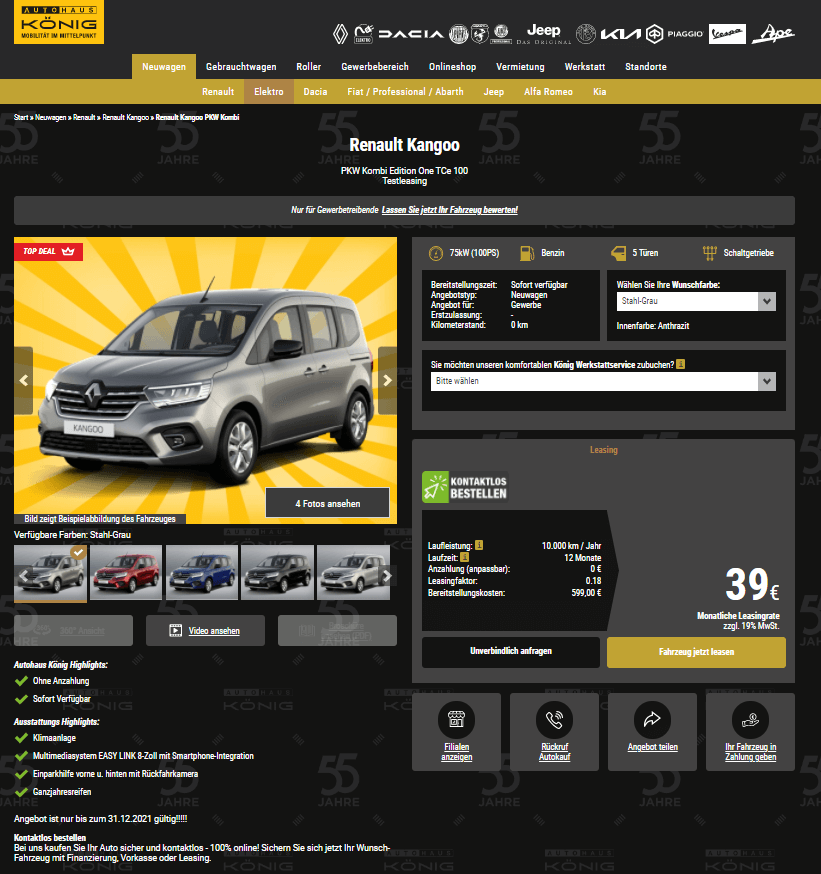The width and height of the screenshot is (821, 874).
Task: Click the Filialen anzeigen link text
Action: pos(456,752)
